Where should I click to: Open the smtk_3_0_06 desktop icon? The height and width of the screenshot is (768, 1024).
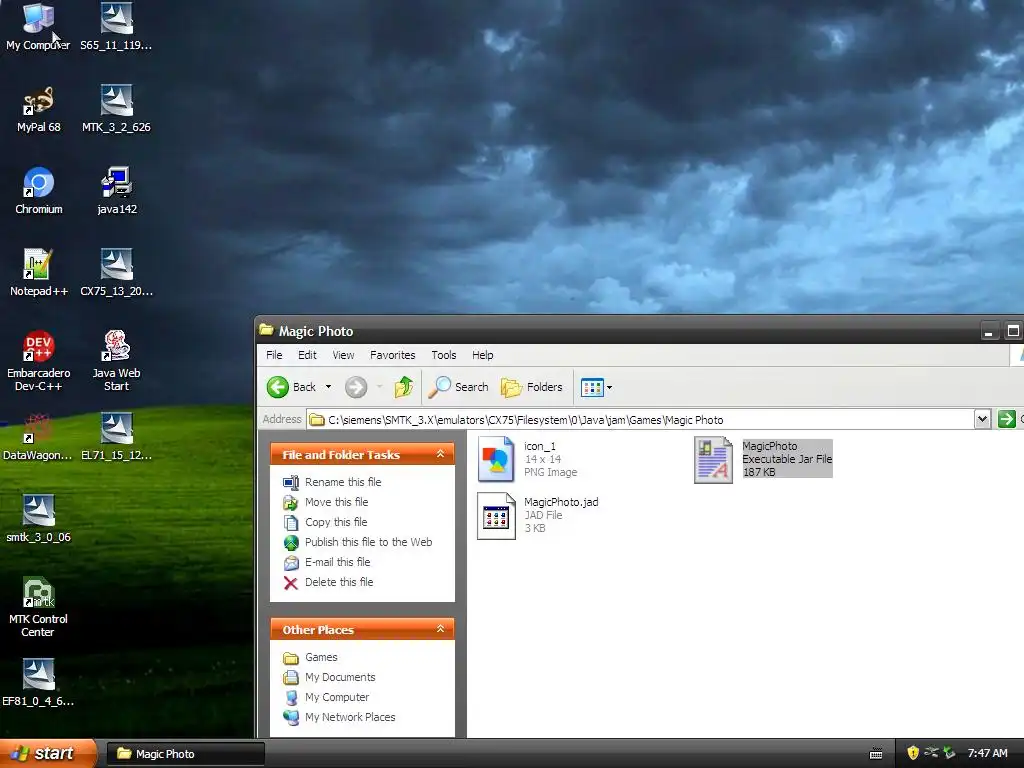tap(39, 519)
